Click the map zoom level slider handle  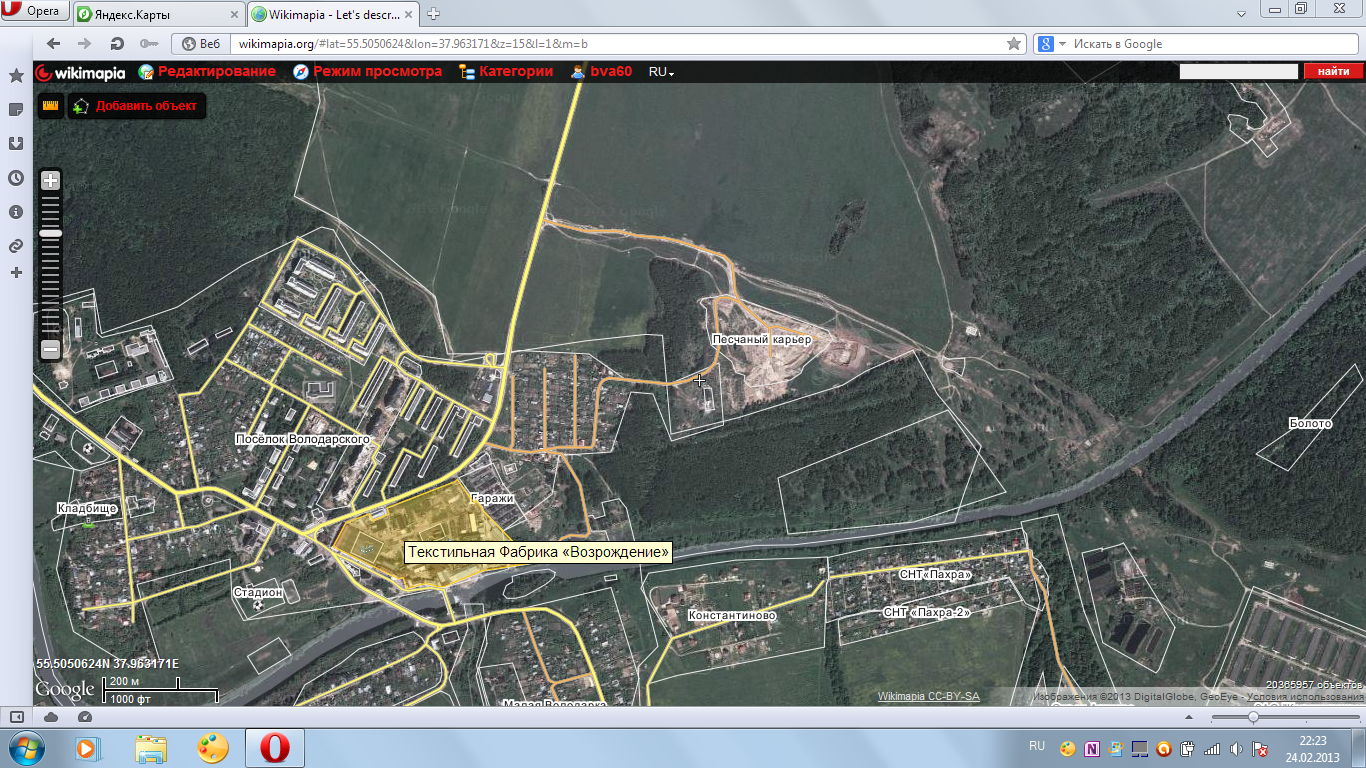(50, 233)
